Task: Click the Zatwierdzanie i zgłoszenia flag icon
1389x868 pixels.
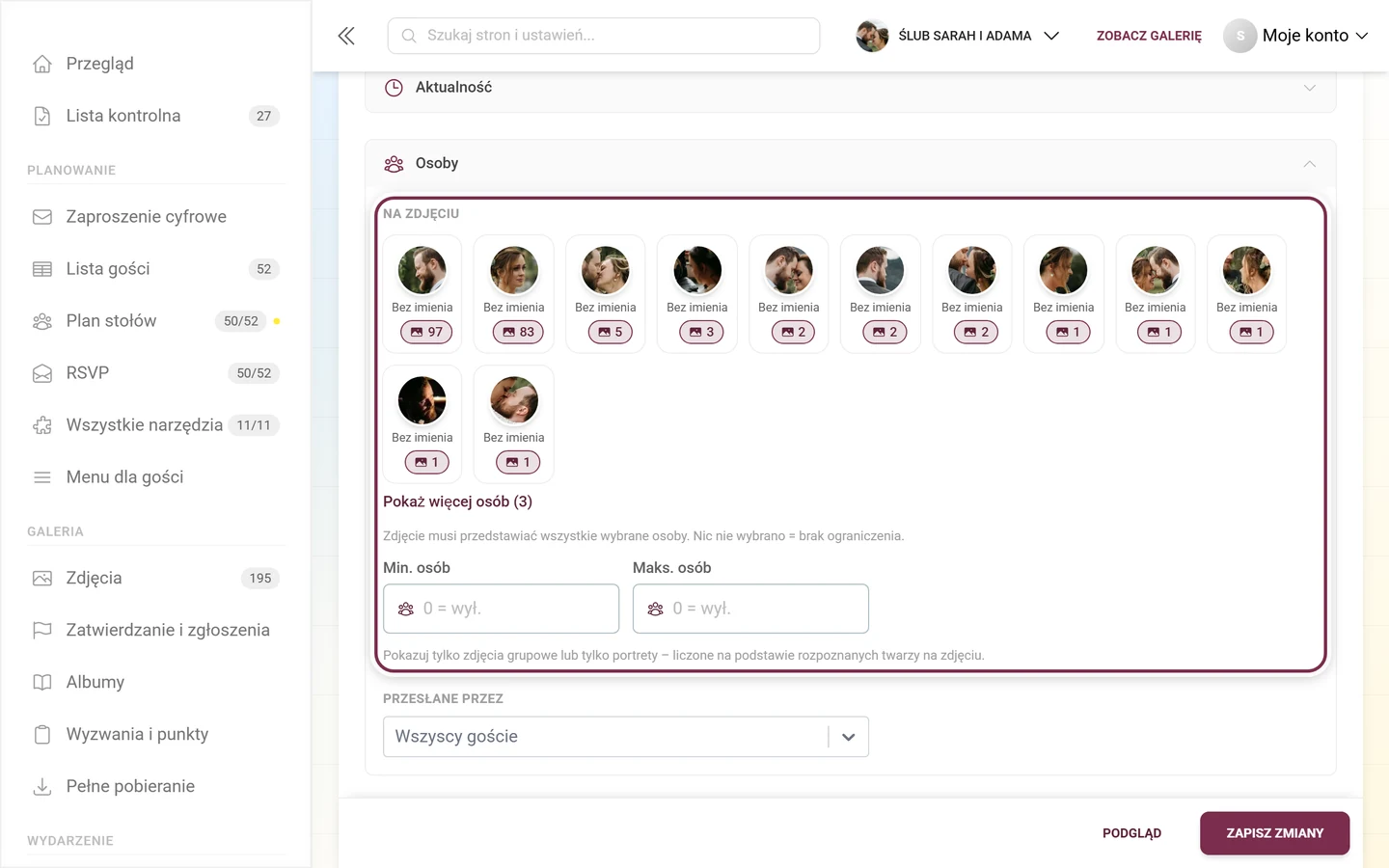Action: [x=42, y=631]
